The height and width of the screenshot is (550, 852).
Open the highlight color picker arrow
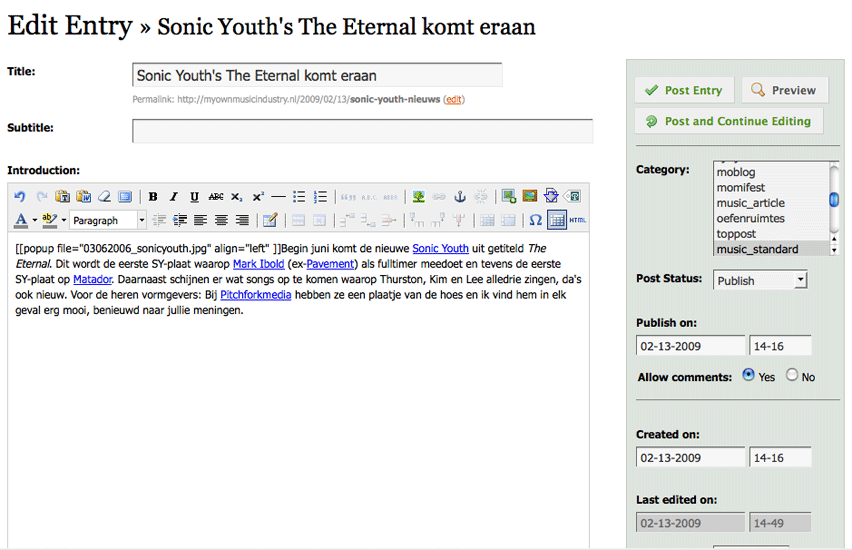point(64,220)
